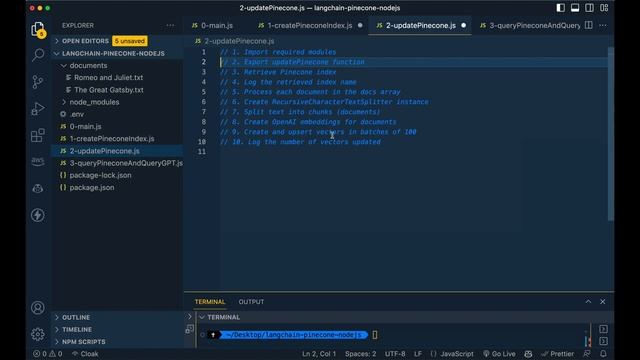Screen dimensions: 640x360
Task: Click the UTF-8 encoding indicator
Action: 395,354
